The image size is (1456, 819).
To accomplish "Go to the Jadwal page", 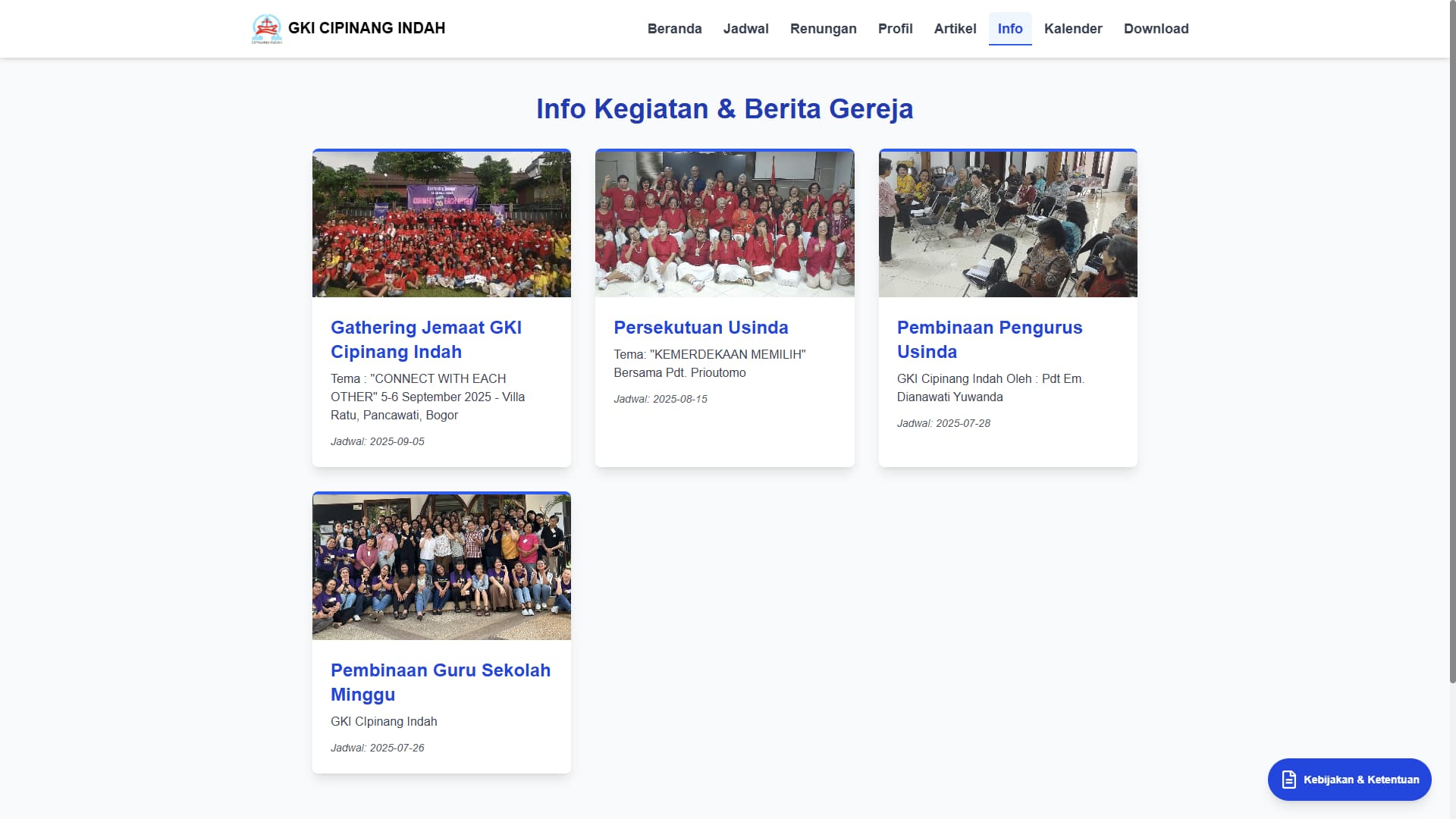I will pyautogui.click(x=745, y=29).
